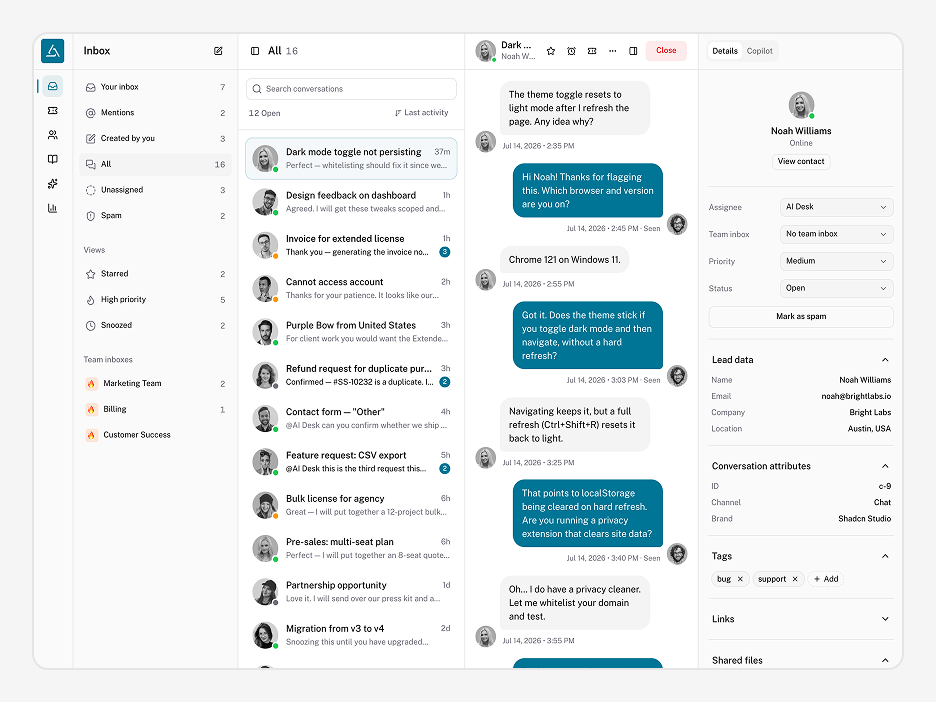The image size is (936, 702).
Task: Open the Customer Success team inbox
Action: point(155,435)
